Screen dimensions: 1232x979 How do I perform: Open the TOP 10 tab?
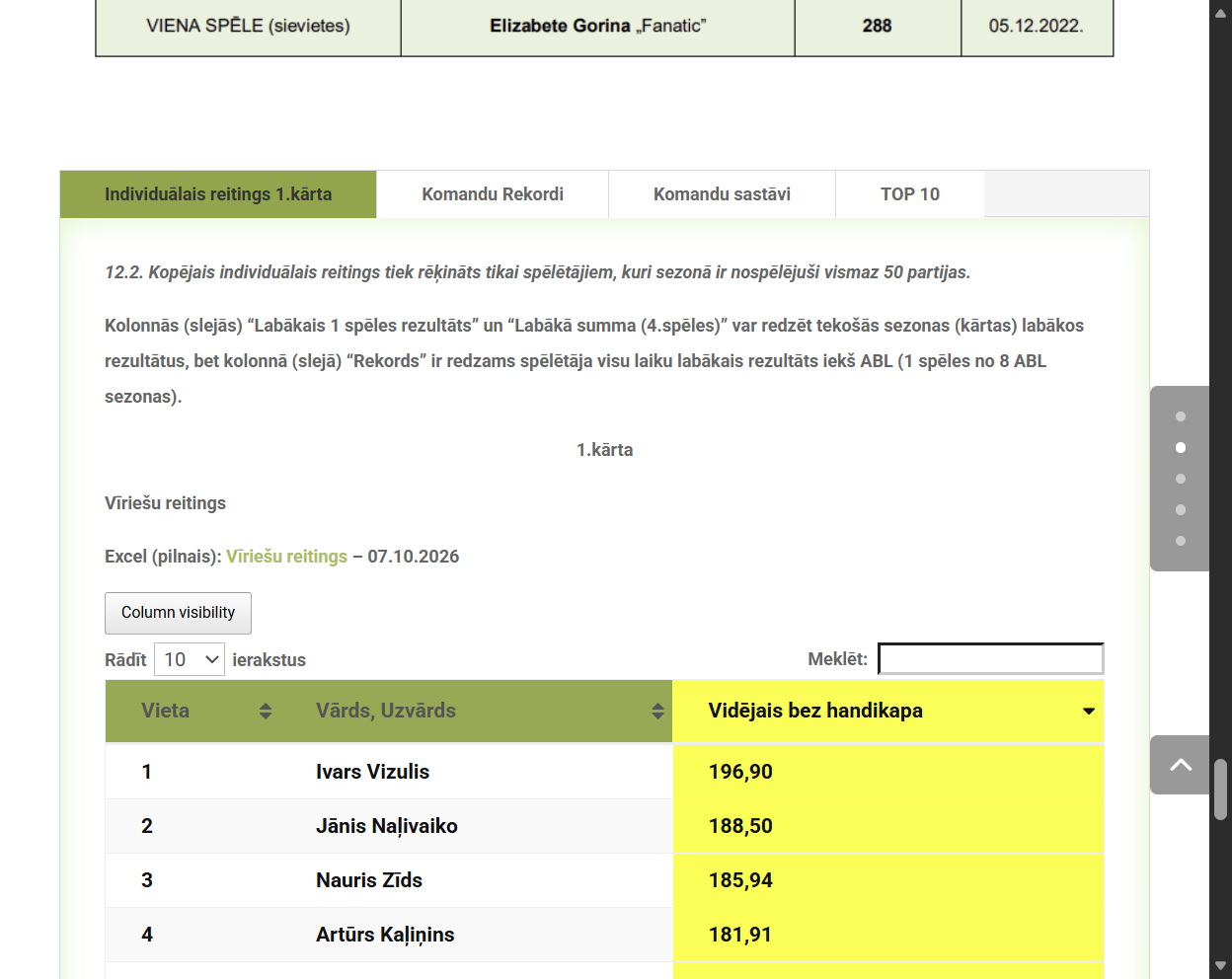(910, 194)
